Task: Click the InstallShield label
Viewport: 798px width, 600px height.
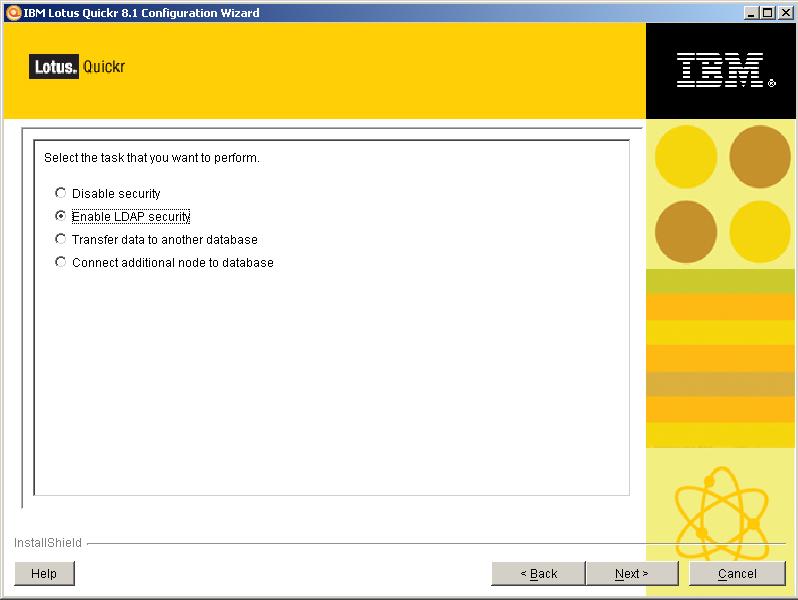Action: pos(48,542)
